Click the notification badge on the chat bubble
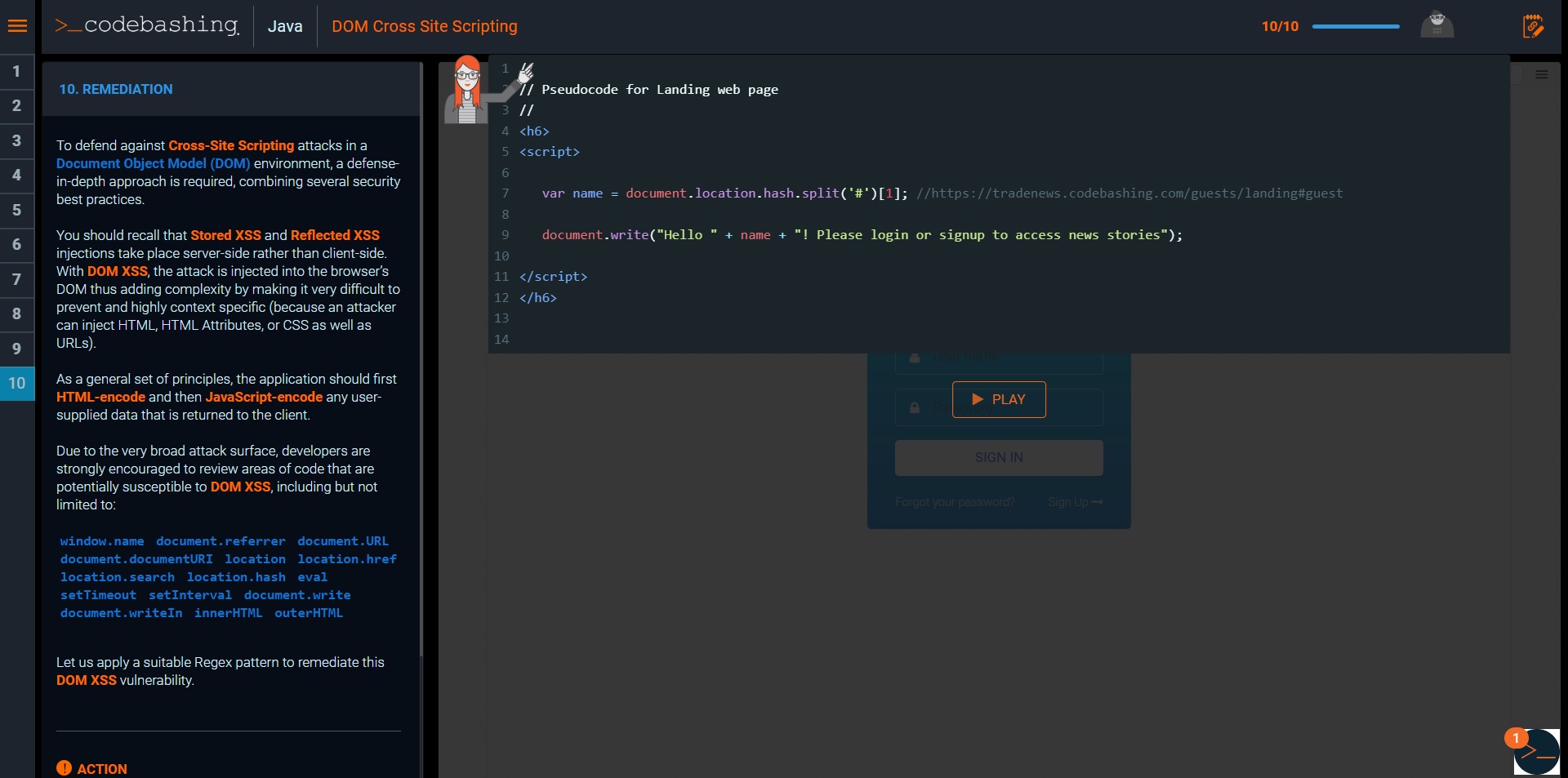The image size is (1568, 778). pos(1517,738)
